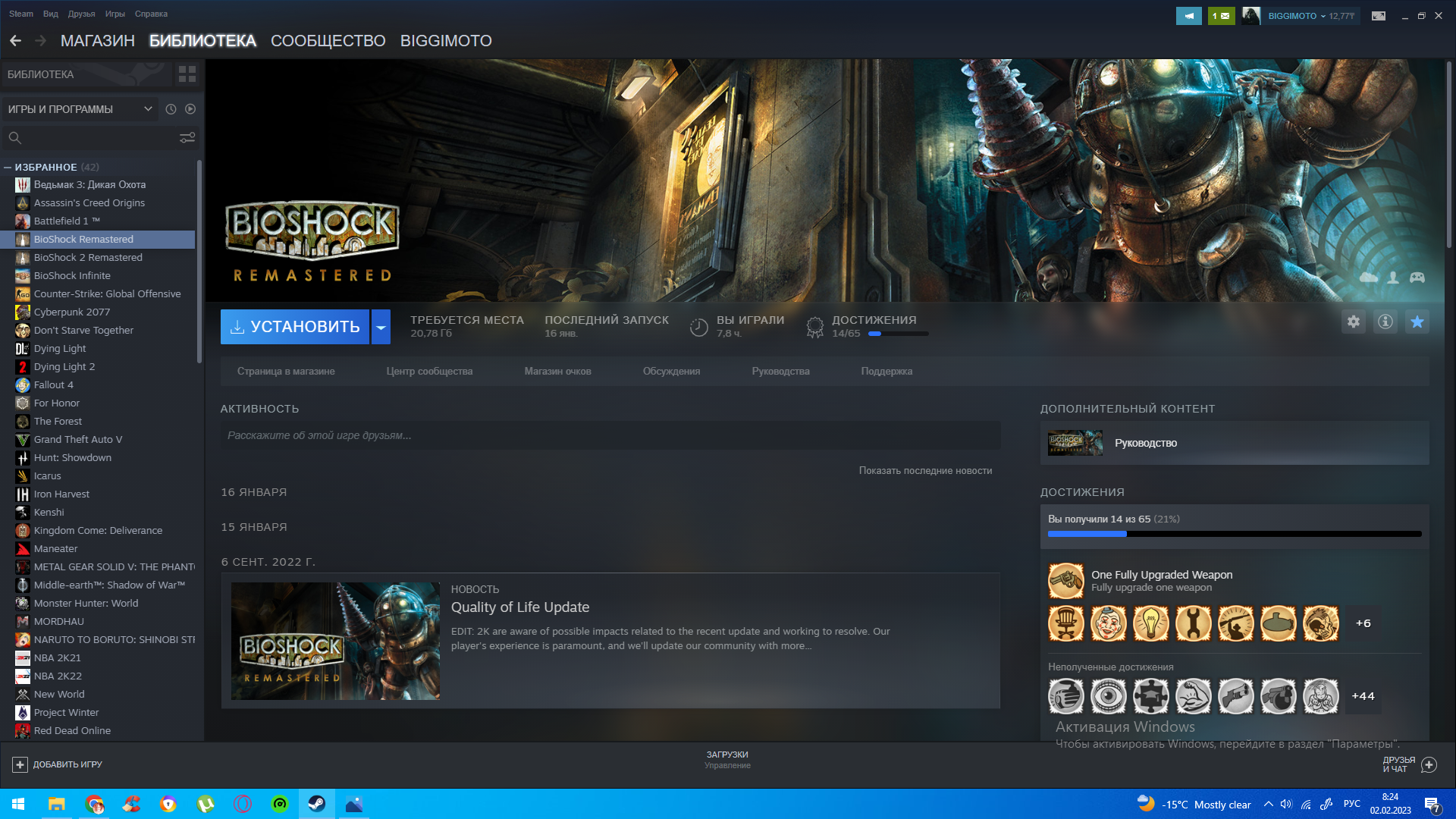This screenshot has width=1456, height=819.
Task: Open File Explorer from taskbar
Action: coord(56,804)
